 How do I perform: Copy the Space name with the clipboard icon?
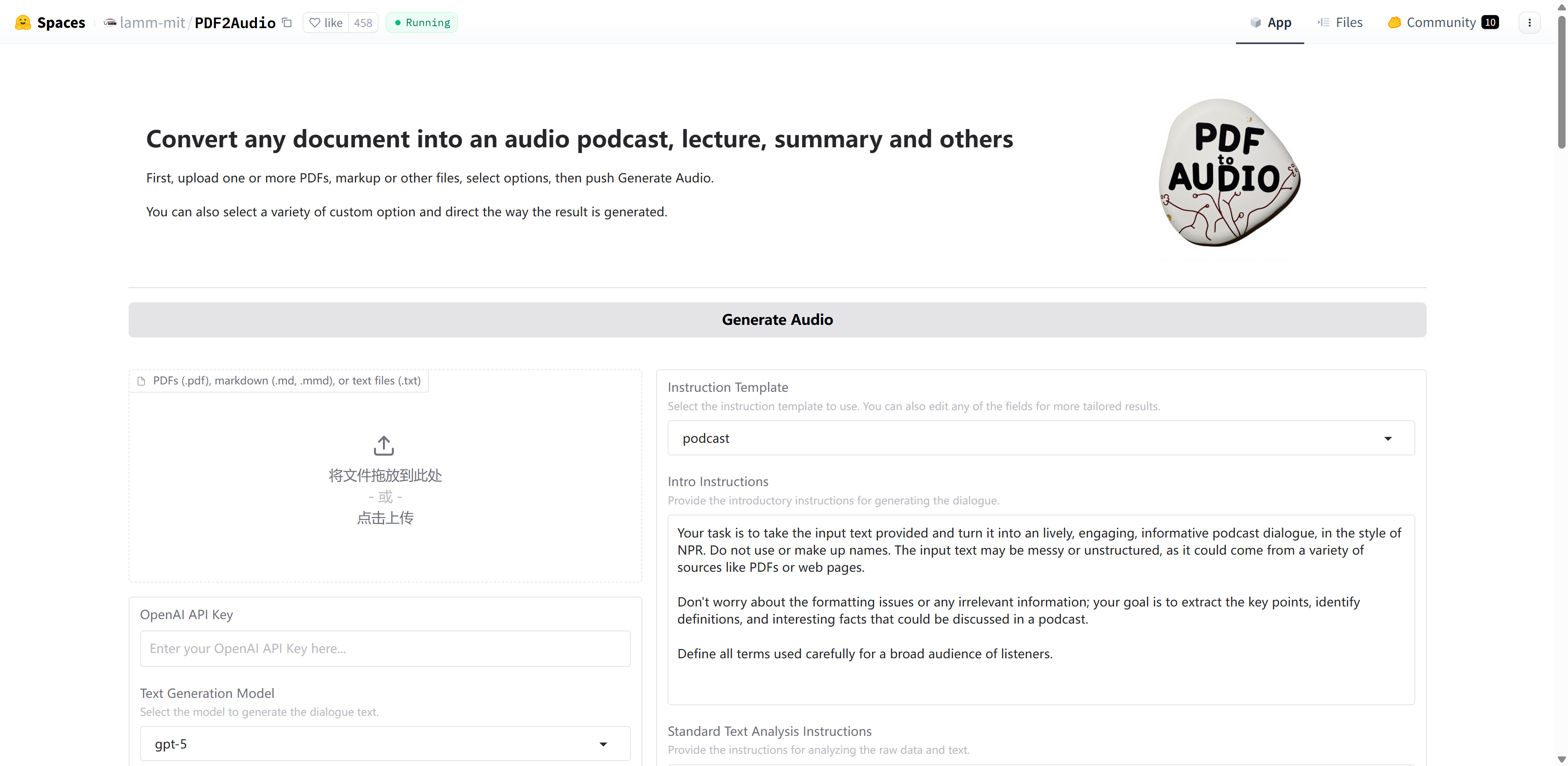tap(287, 22)
